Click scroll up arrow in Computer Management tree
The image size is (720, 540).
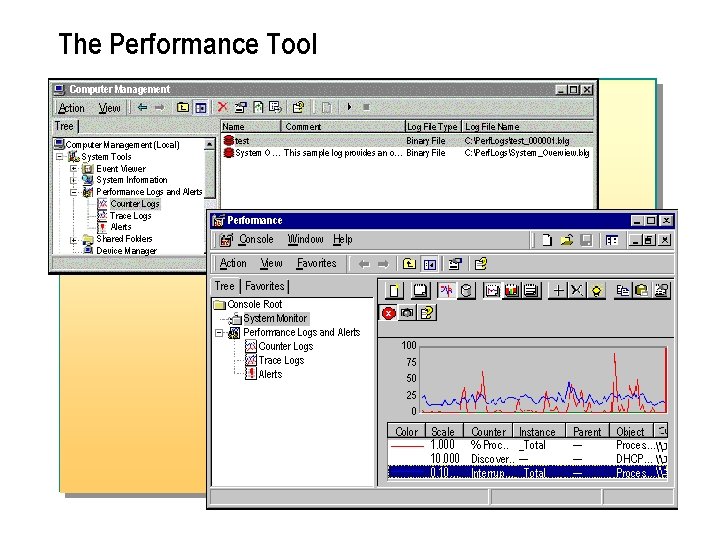tap(209, 144)
